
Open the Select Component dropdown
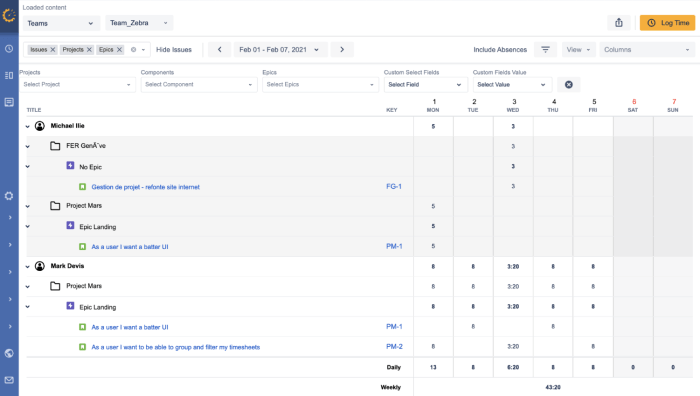(x=199, y=84)
